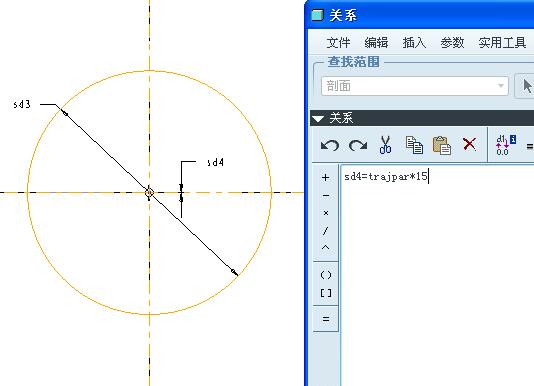This screenshot has width=534, height=386.
Task: Delete relation using the red X icon
Action: [x=470, y=144]
